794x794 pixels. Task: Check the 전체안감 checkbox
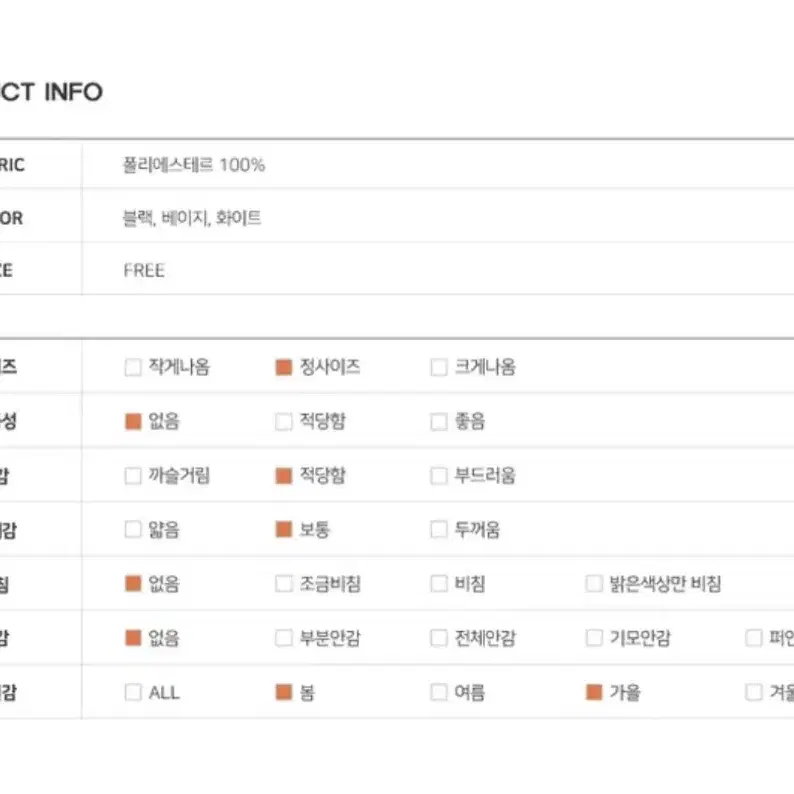click(439, 638)
